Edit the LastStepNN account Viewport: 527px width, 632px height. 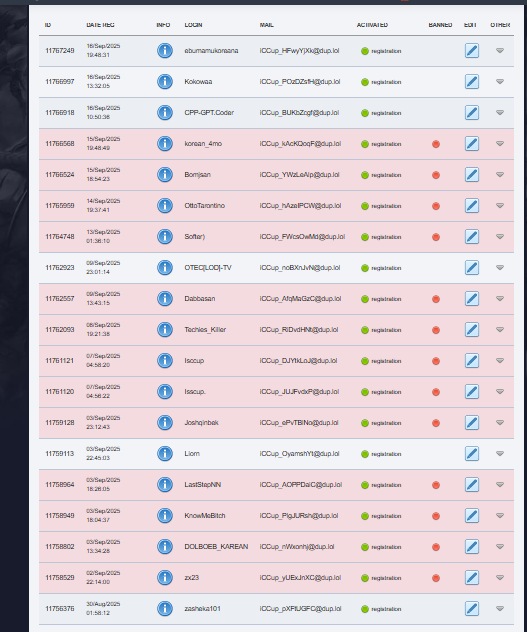[472, 484]
